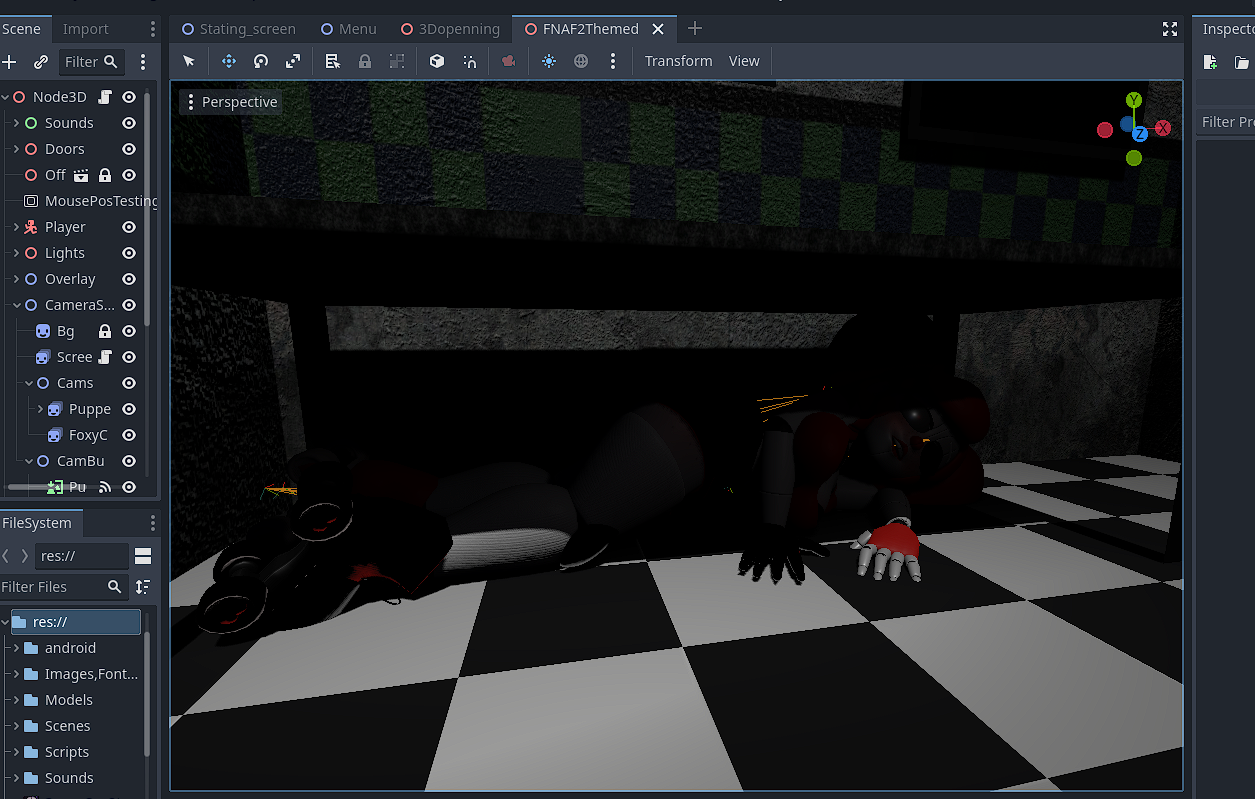Image resolution: width=1255 pixels, height=799 pixels.
Task: Add a new scene tab
Action: coord(695,29)
